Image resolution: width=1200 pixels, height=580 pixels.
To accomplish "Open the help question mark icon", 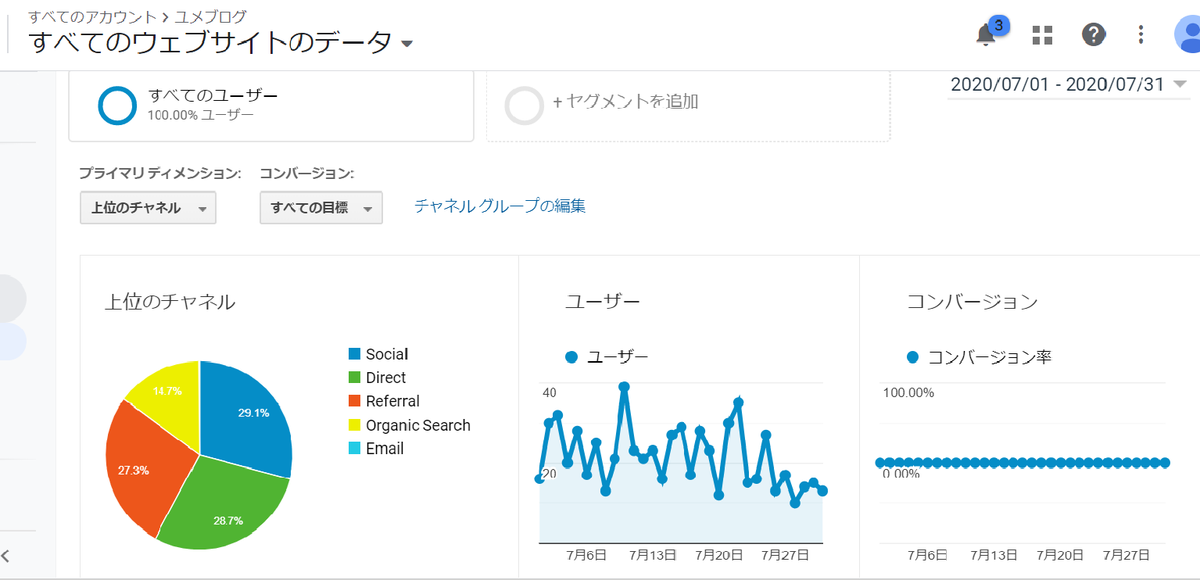I will click(1094, 35).
